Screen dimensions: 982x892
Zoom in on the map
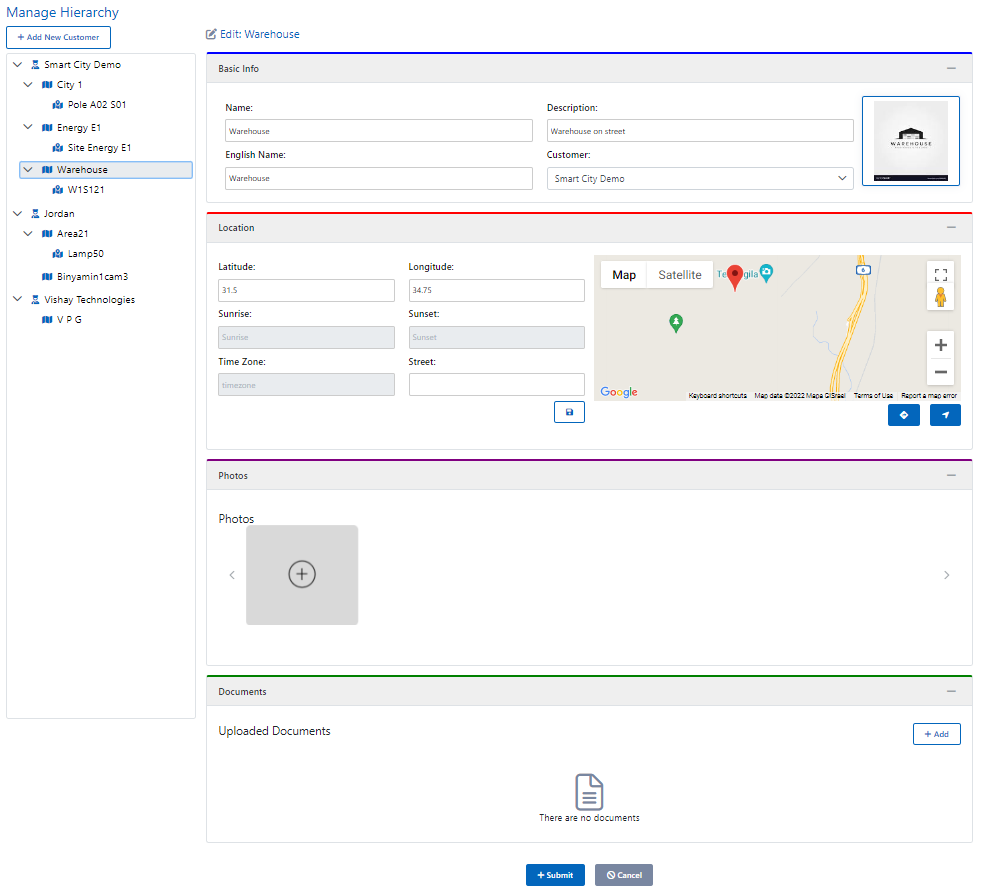940,346
